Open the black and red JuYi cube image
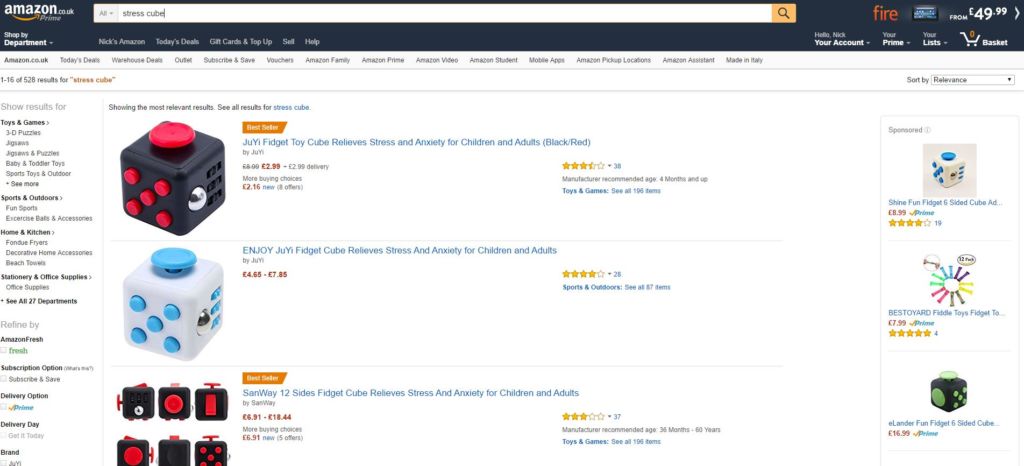 pos(173,179)
